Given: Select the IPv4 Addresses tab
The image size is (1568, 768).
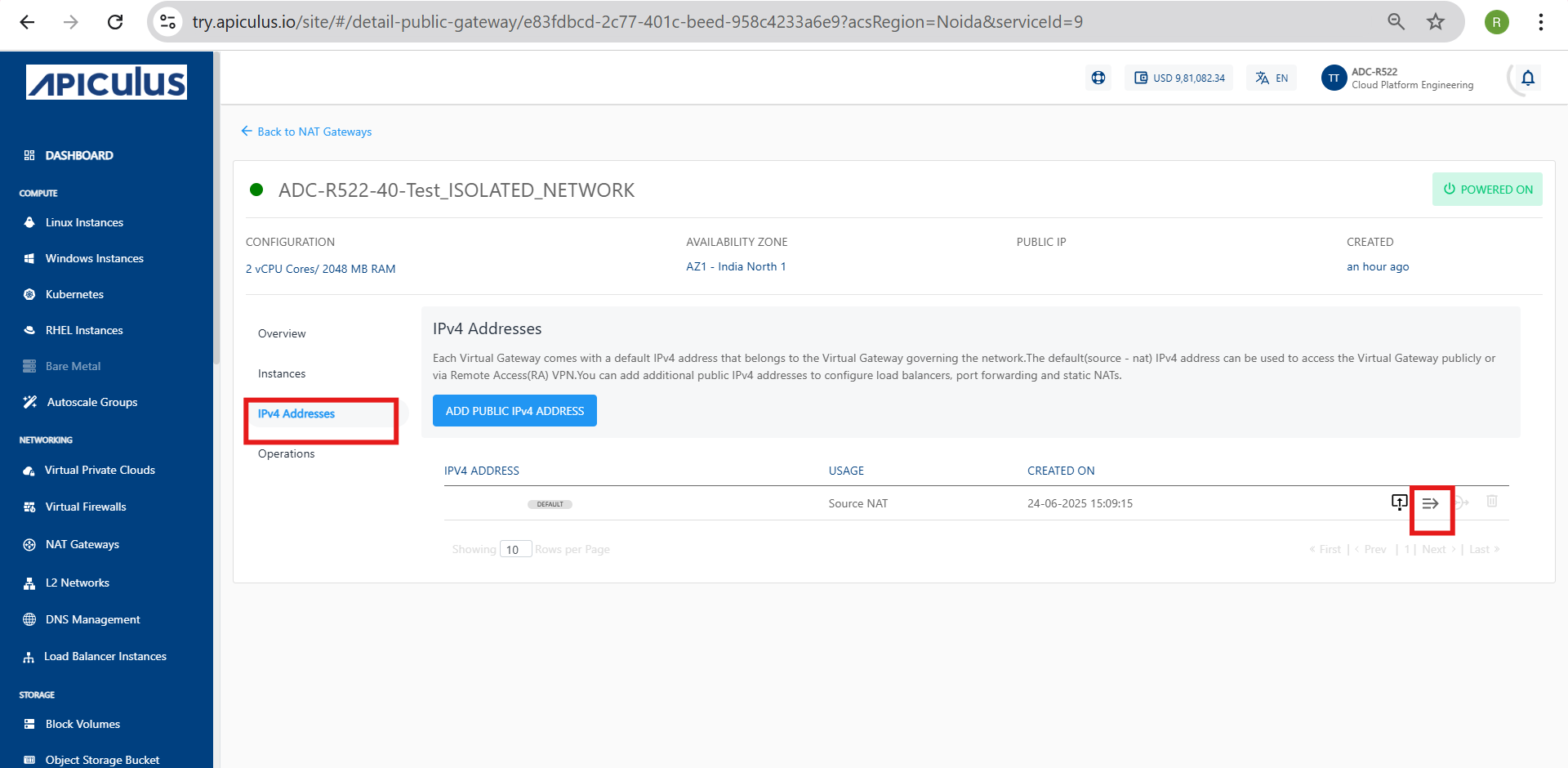Looking at the screenshot, I should (296, 413).
